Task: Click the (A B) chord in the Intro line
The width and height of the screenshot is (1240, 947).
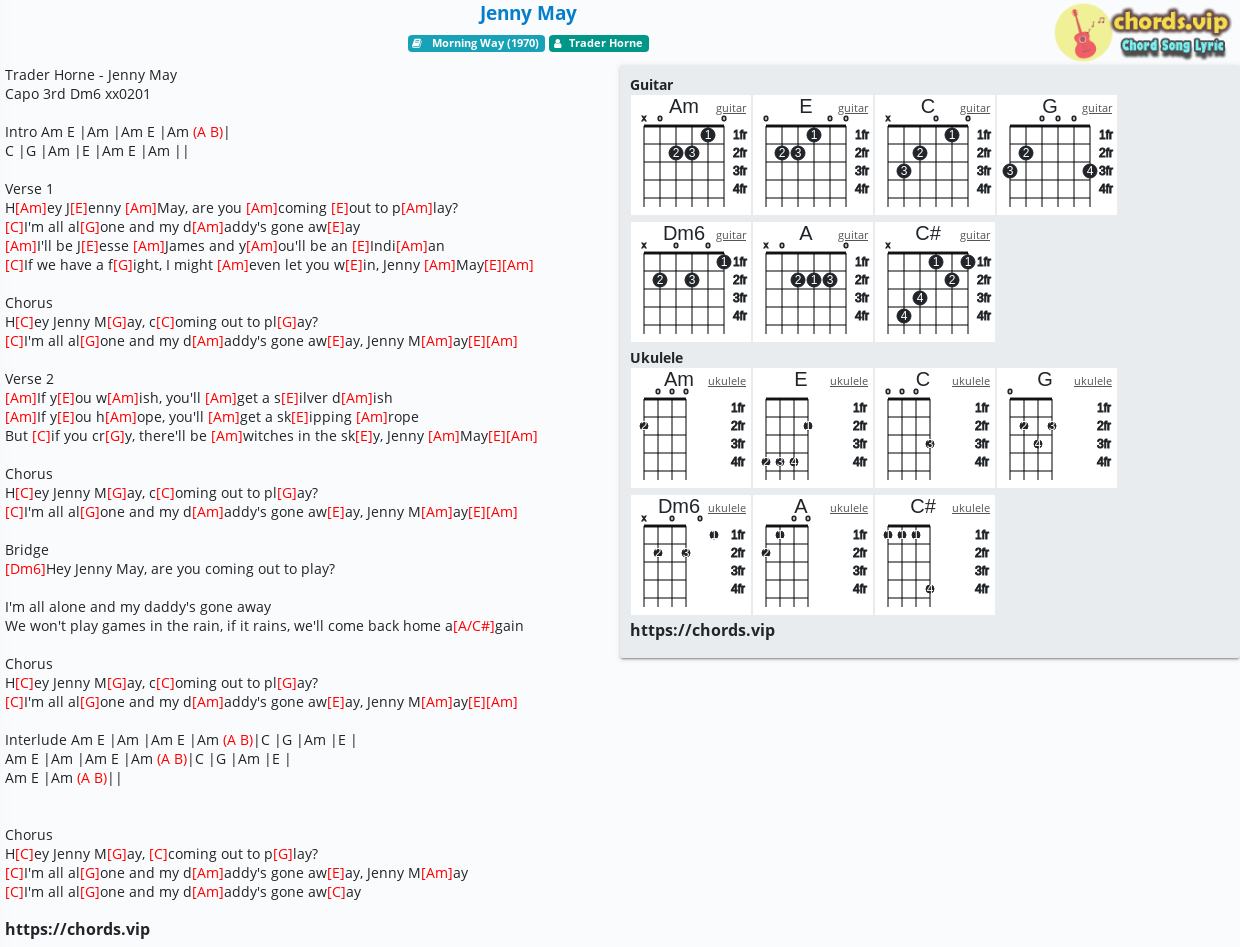Action: (208, 132)
